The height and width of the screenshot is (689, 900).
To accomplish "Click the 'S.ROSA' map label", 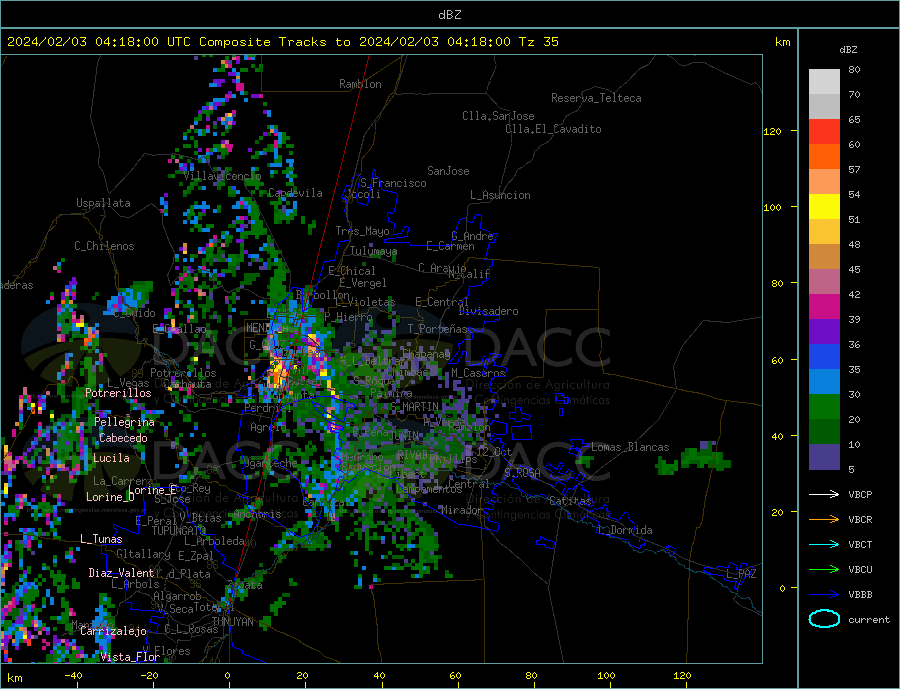I will (522, 473).
